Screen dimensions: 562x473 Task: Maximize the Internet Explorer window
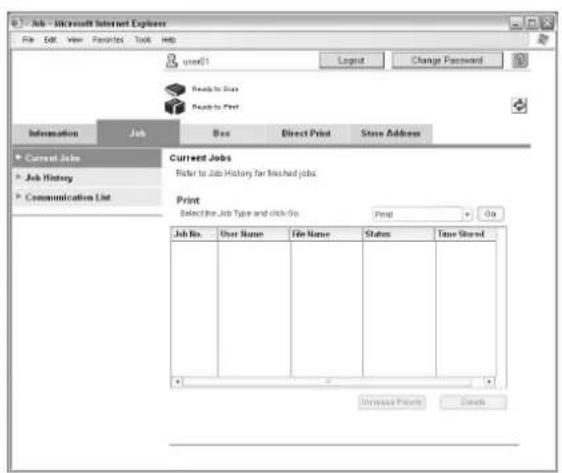point(532,23)
